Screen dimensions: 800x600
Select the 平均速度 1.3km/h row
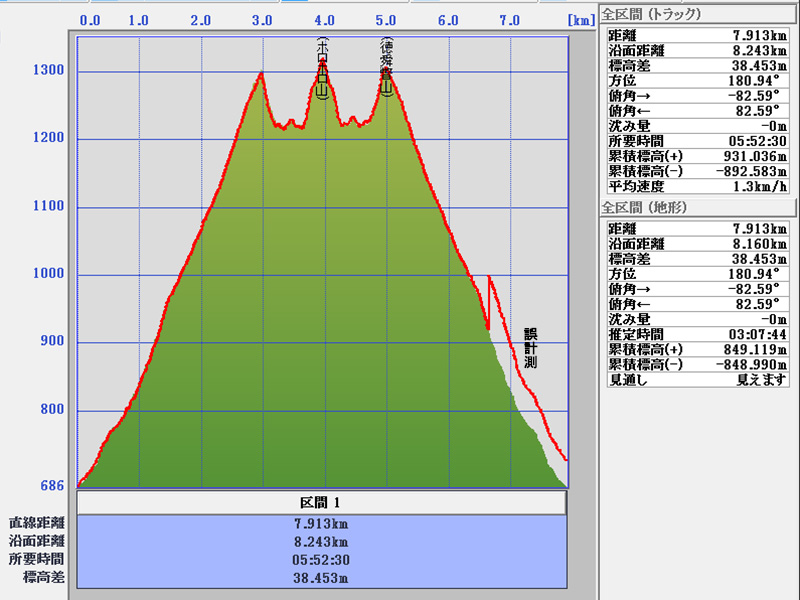point(698,186)
